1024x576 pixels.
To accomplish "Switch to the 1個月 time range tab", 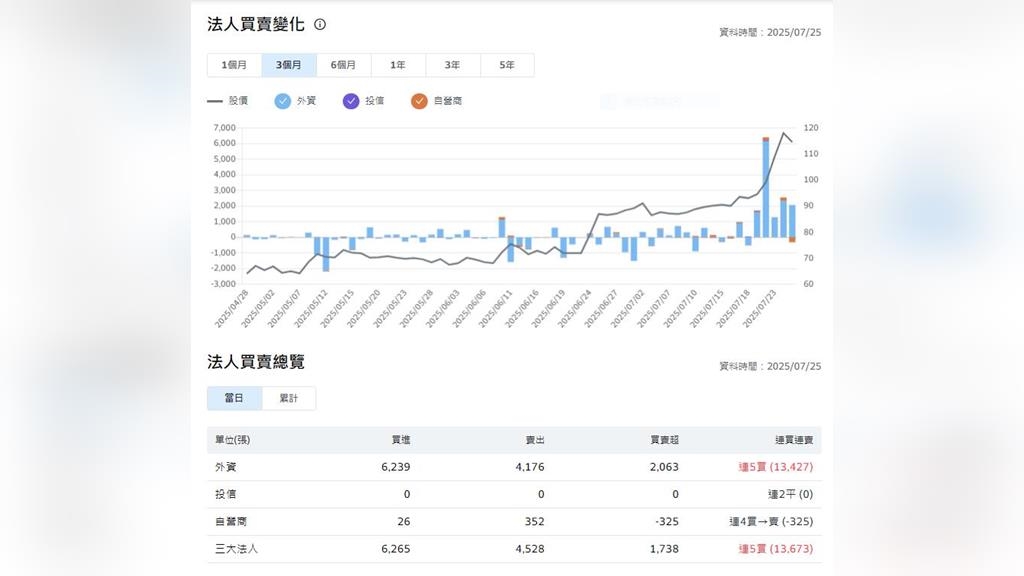I will pyautogui.click(x=234, y=65).
